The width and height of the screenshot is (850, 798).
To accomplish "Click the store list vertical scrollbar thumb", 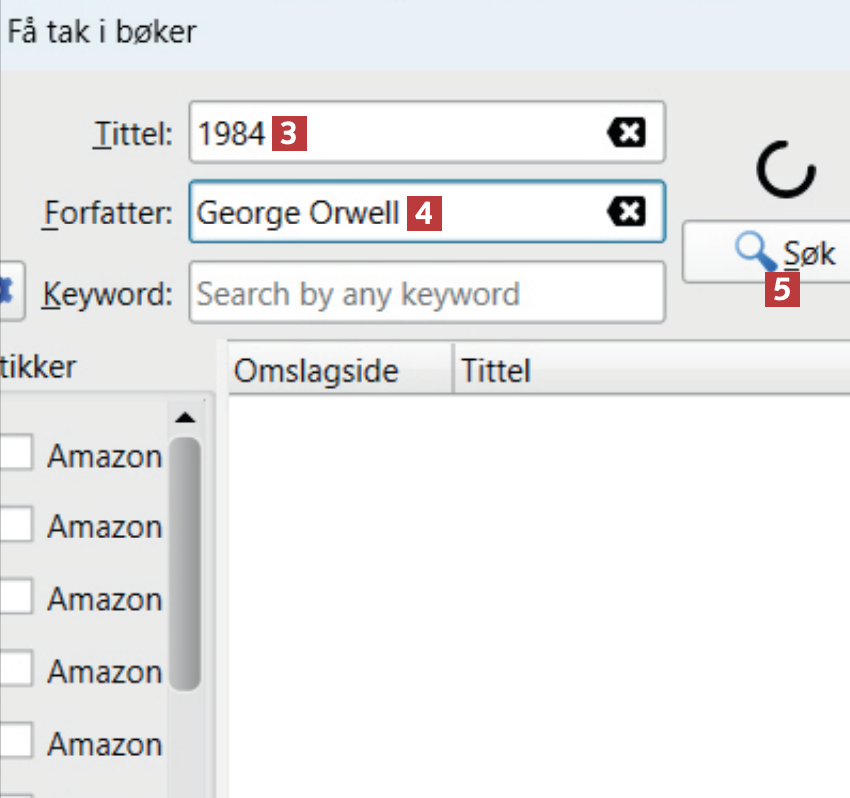I will 185,560.
